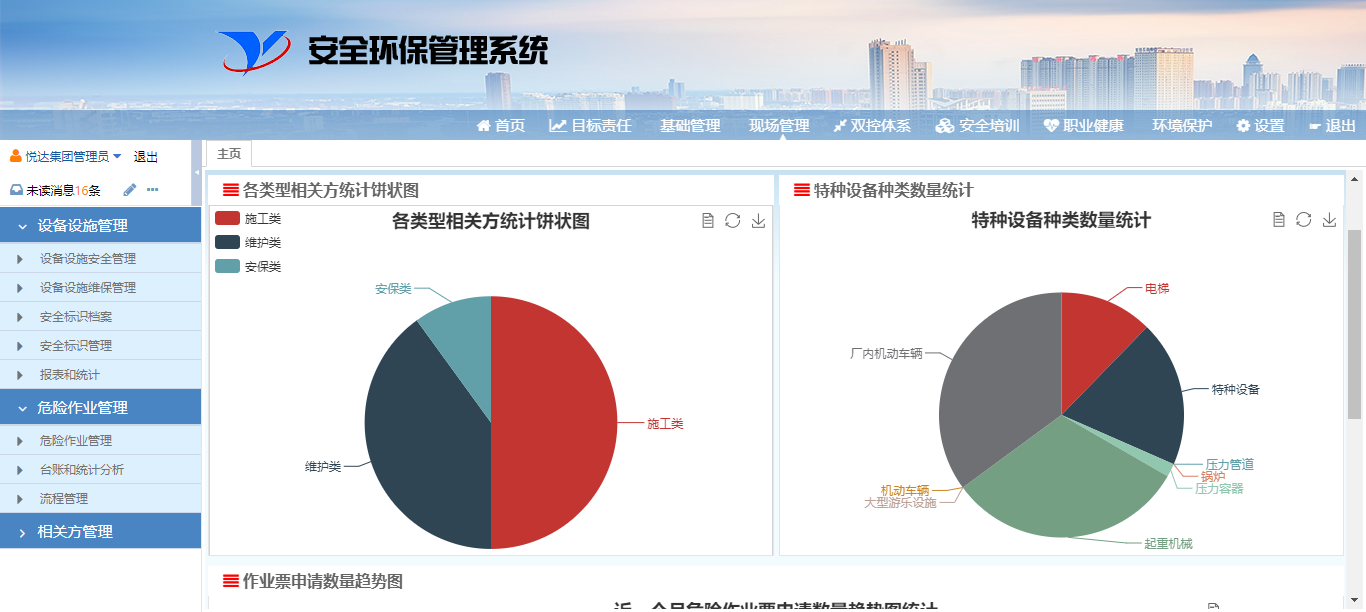Click the three-dot more icon in sidebar

153,190
